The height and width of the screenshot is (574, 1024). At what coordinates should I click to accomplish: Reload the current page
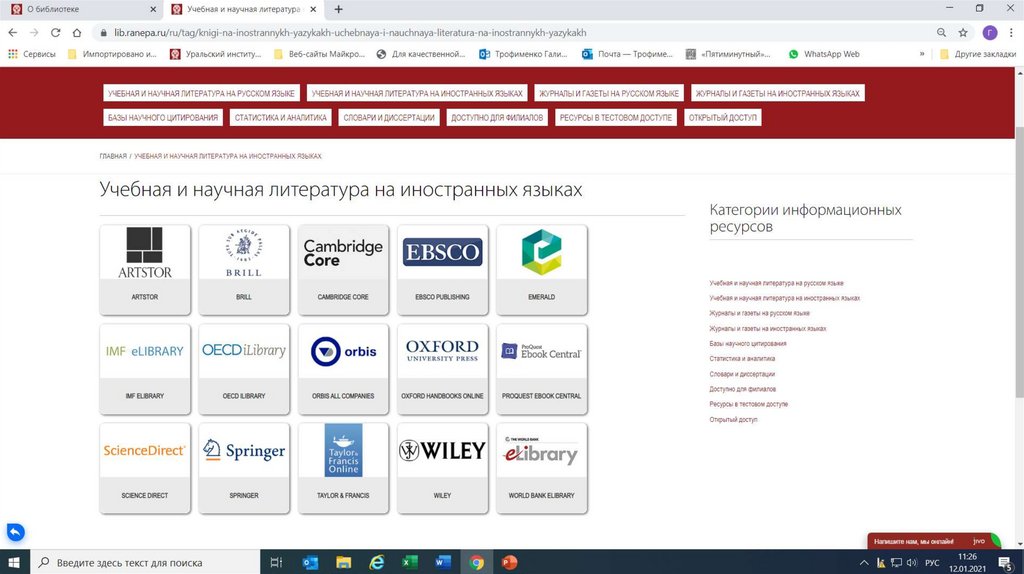point(56,33)
